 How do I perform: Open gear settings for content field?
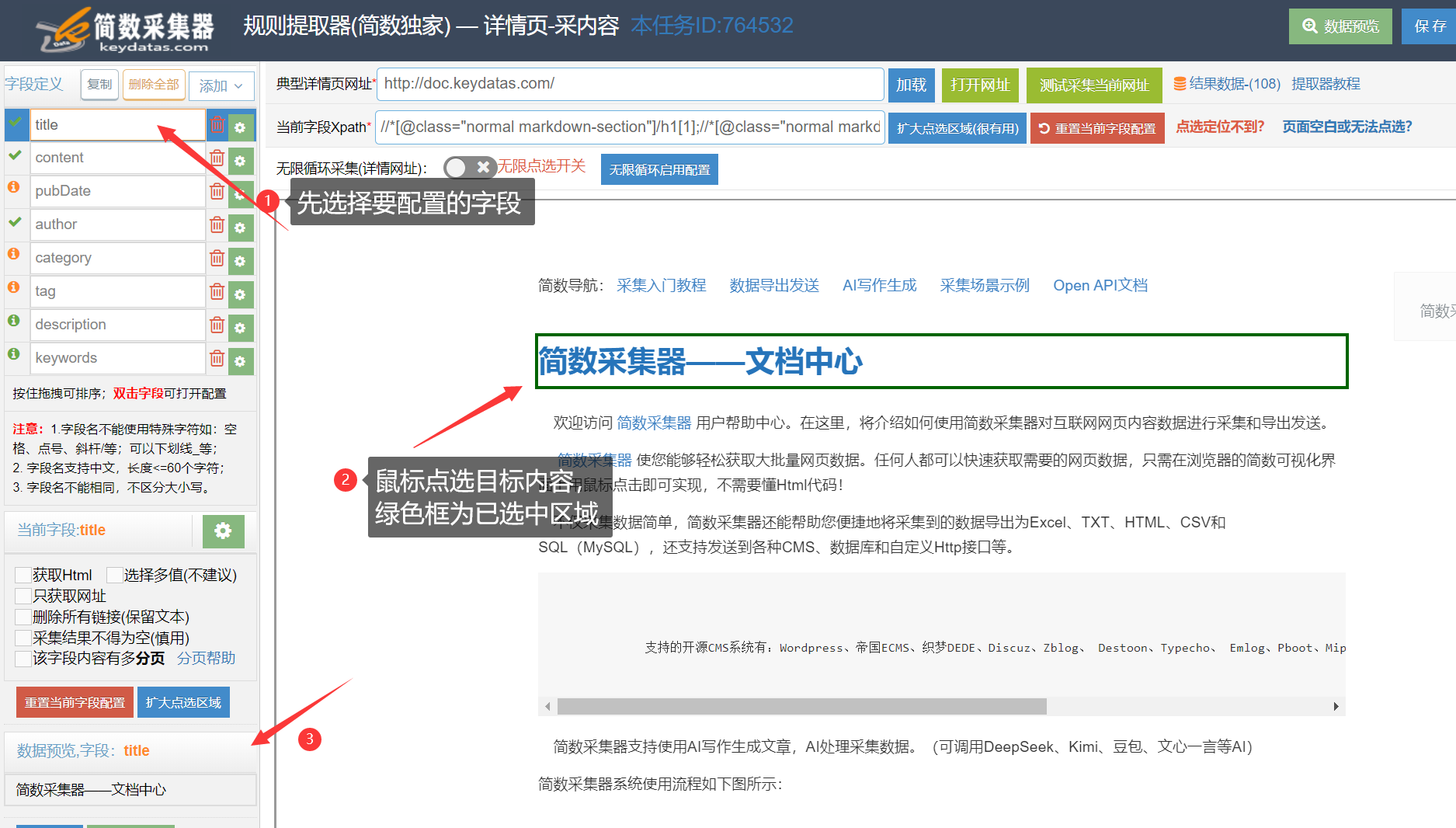(241, 161)
